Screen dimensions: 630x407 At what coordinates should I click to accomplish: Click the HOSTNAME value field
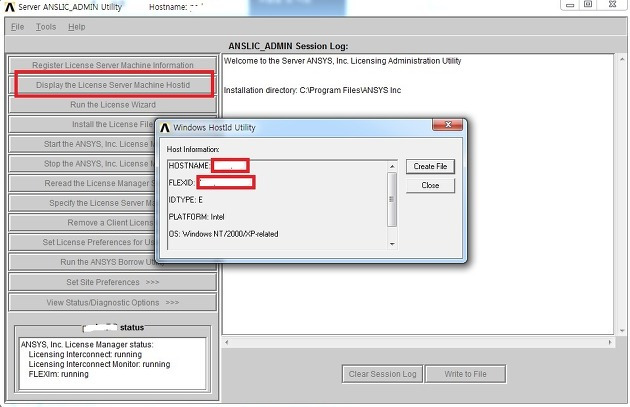230,166
